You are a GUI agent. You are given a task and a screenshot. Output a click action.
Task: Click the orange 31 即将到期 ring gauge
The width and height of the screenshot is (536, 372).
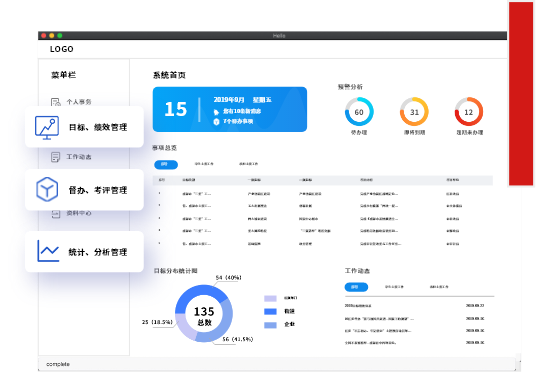[x=414, y=112]
